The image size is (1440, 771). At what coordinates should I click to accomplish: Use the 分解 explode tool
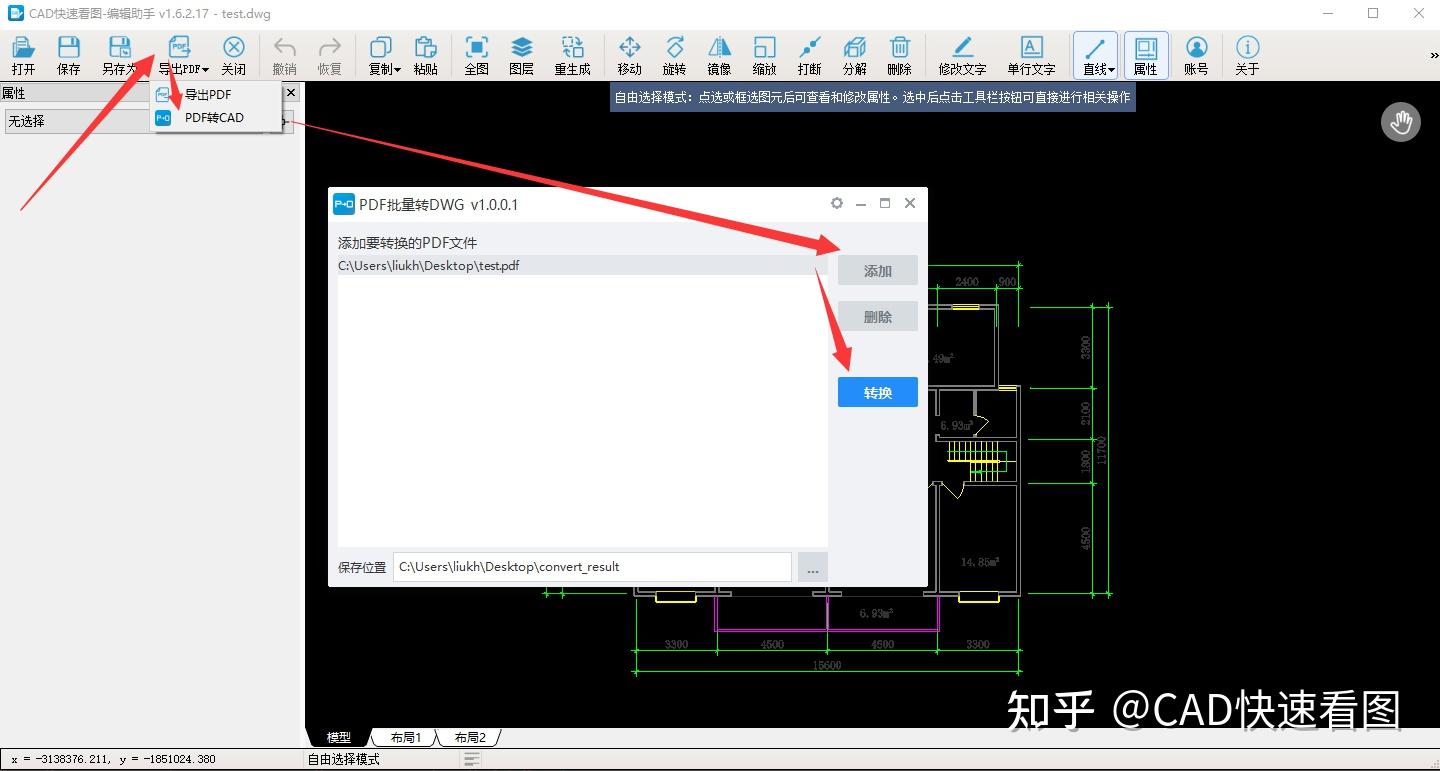[x=853, y=55]
